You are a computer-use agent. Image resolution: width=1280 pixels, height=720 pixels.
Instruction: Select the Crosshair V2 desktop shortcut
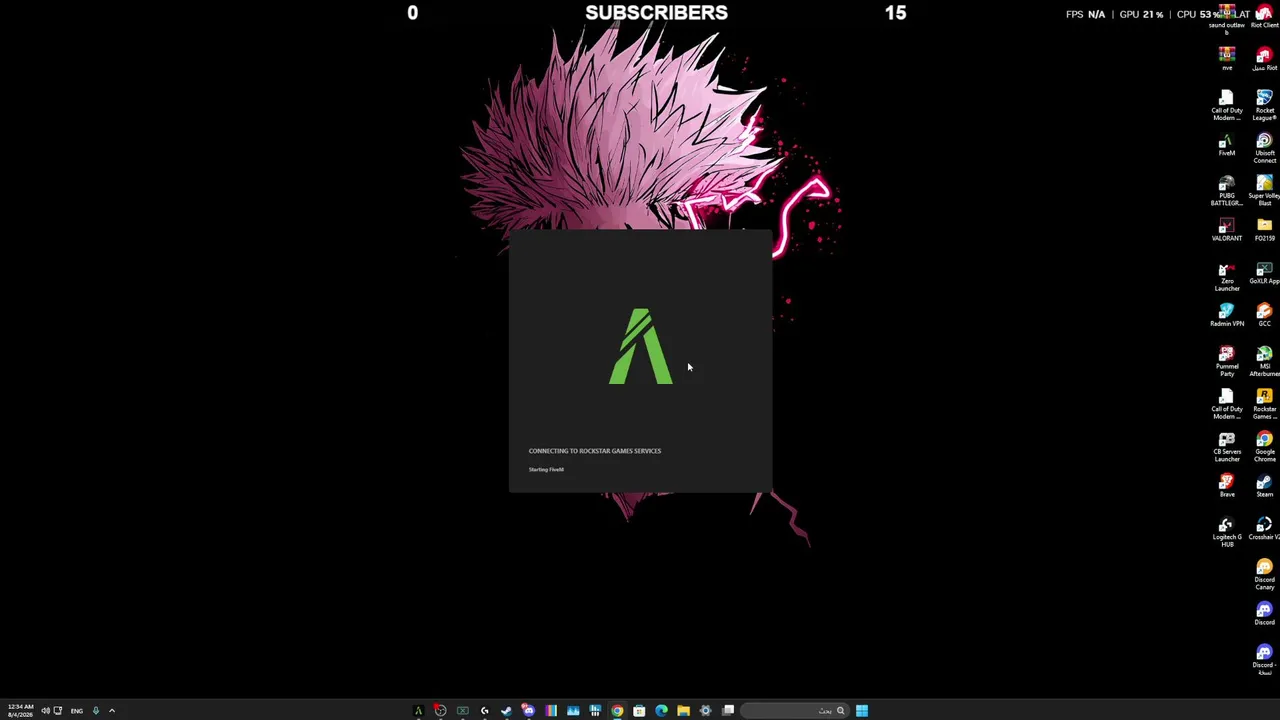click(x=1265, y=530)
